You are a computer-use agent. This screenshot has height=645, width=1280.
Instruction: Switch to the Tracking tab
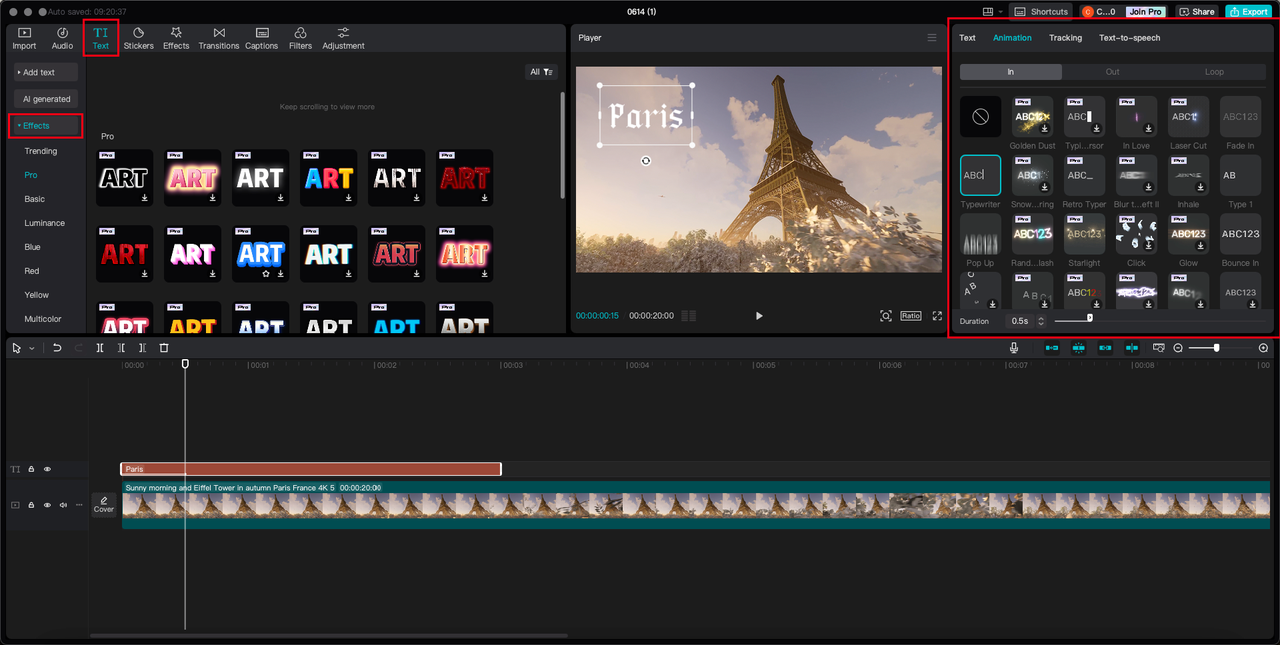(x=1065, y=38)
